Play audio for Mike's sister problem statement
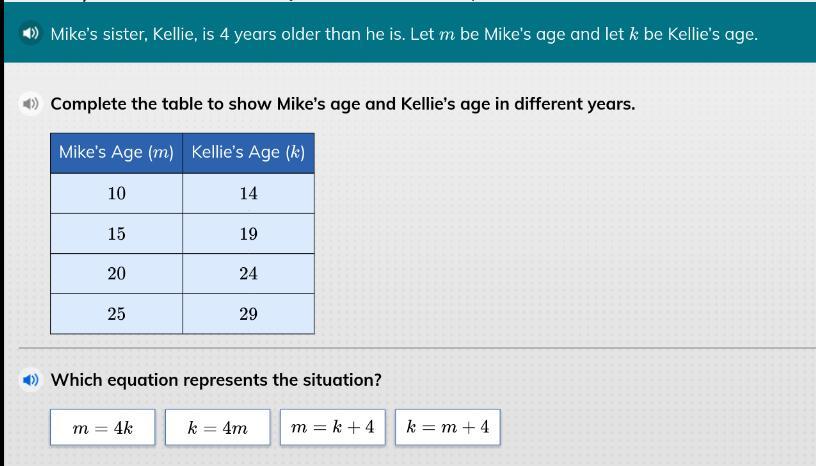 (x=31, y=34)
